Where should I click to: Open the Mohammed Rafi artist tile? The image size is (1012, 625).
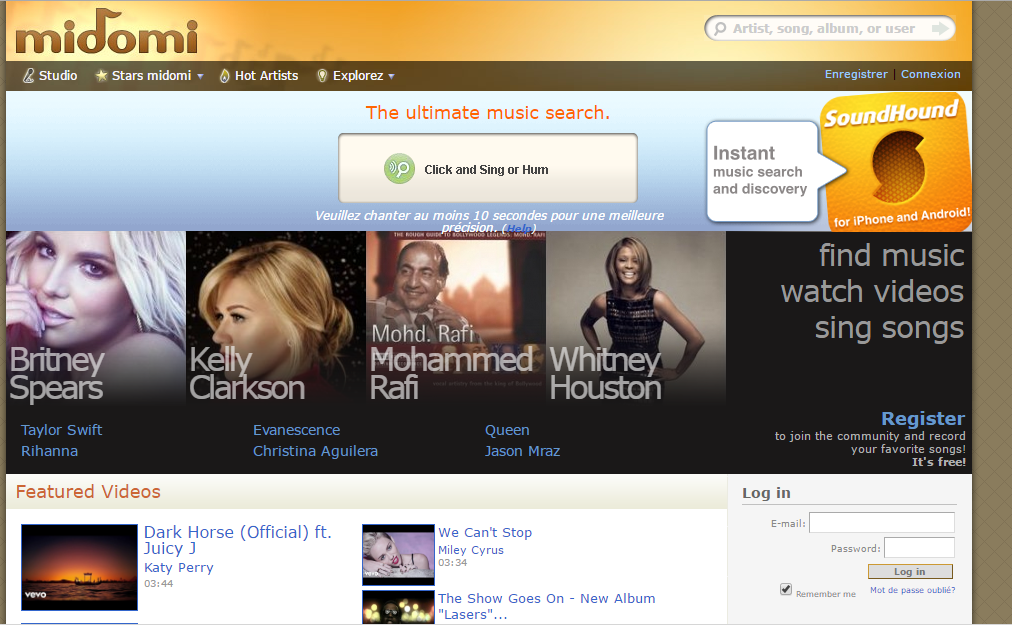(456, 317)
